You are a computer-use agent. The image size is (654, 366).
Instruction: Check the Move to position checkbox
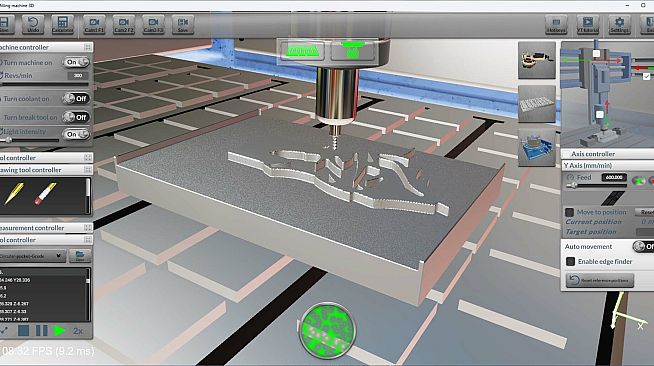point(569,212)
